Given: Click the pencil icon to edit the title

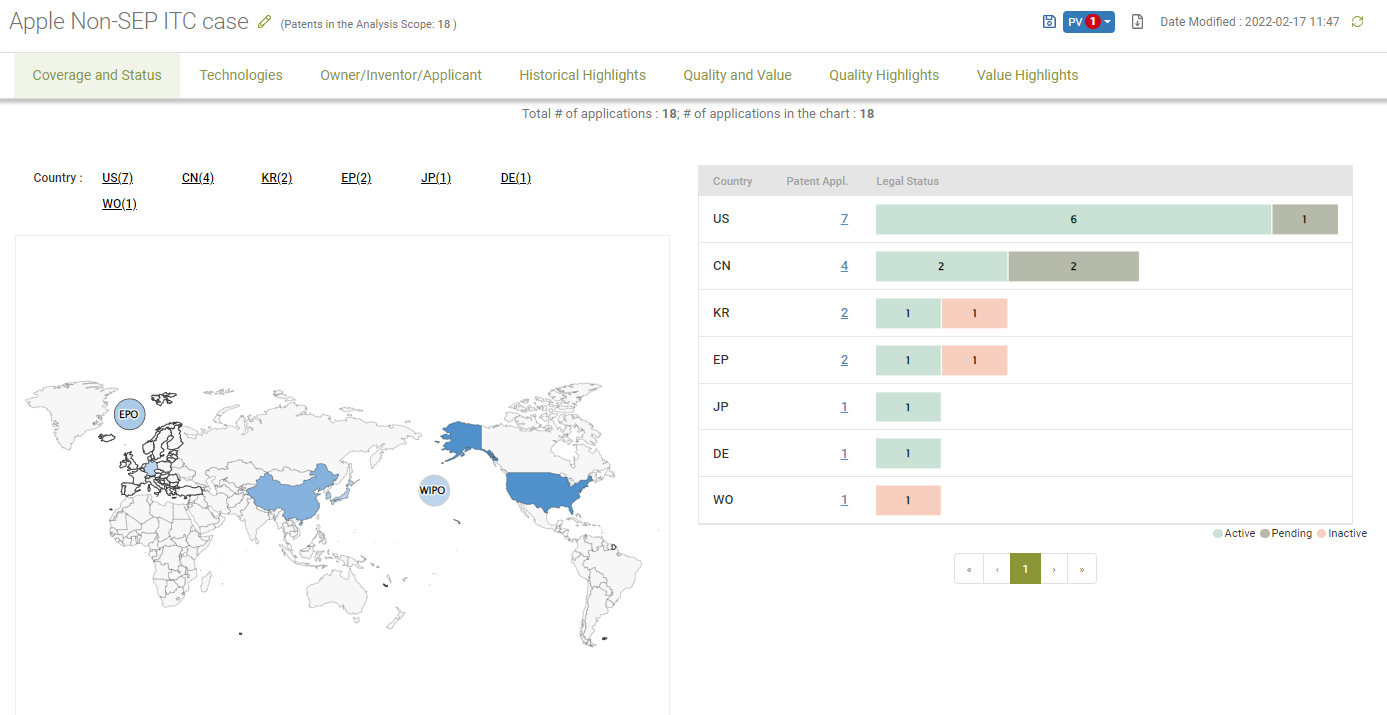Looking at the screenshot, I should 264,21.
